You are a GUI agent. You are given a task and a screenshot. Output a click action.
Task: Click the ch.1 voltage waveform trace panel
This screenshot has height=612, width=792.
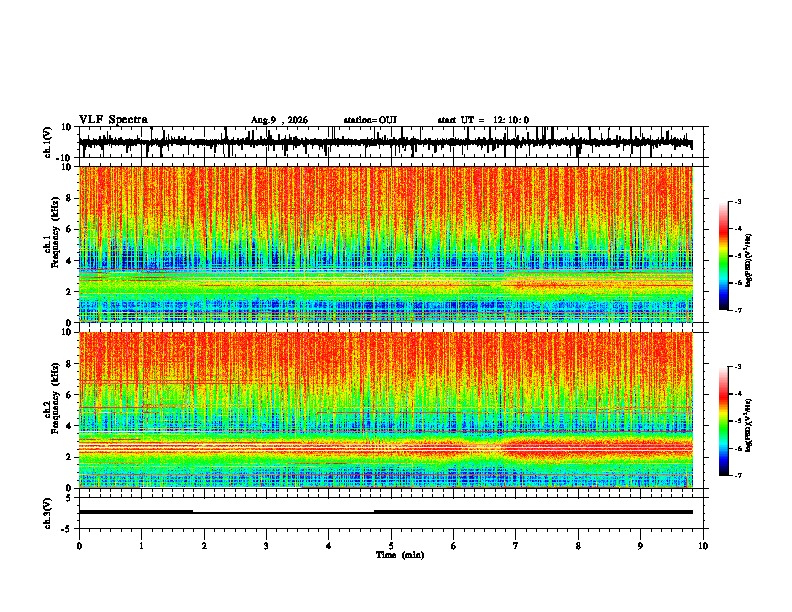point(391,142)
